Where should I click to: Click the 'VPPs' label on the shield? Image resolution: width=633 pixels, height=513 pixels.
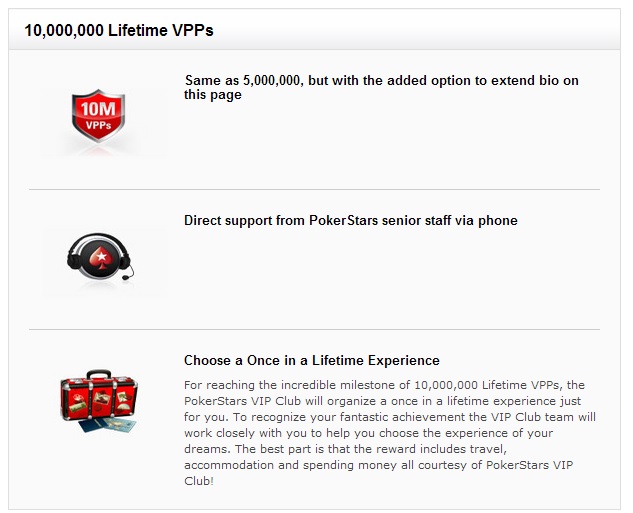point(98,126)
